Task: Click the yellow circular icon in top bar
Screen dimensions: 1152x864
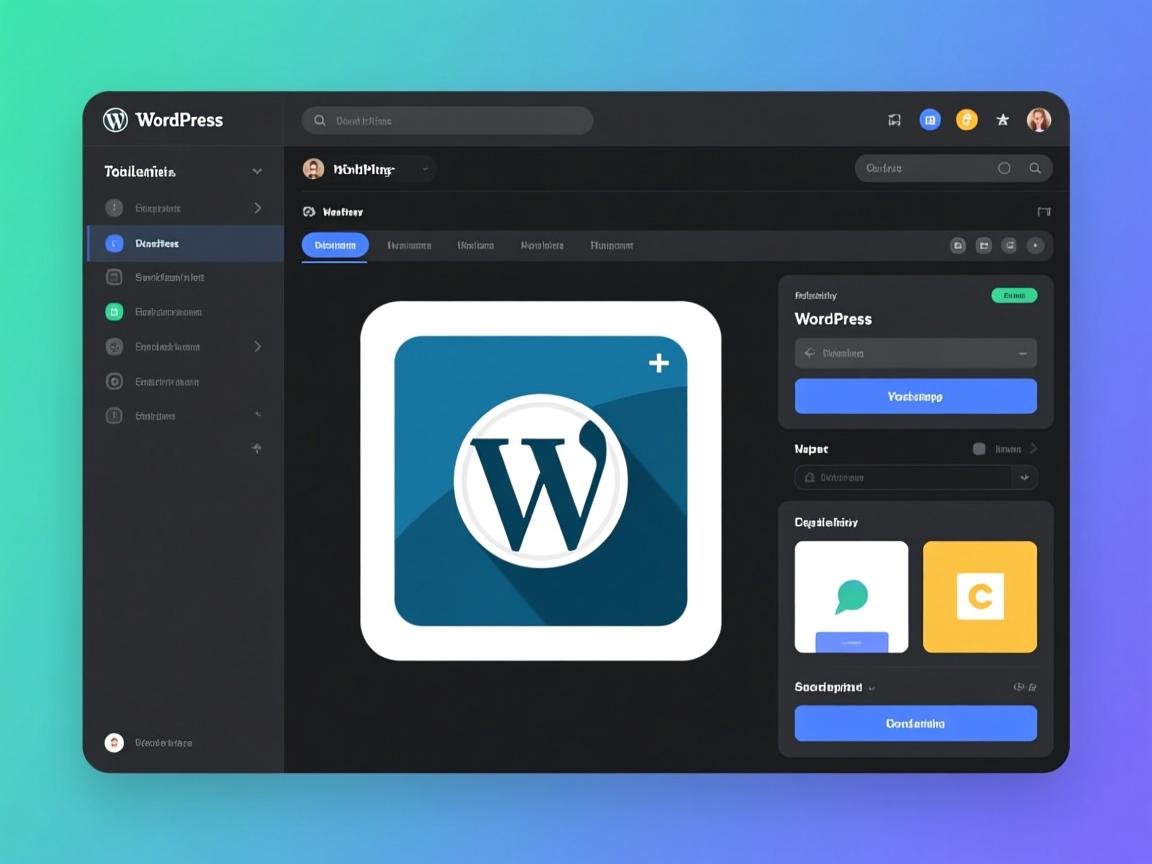Action: 966,120
